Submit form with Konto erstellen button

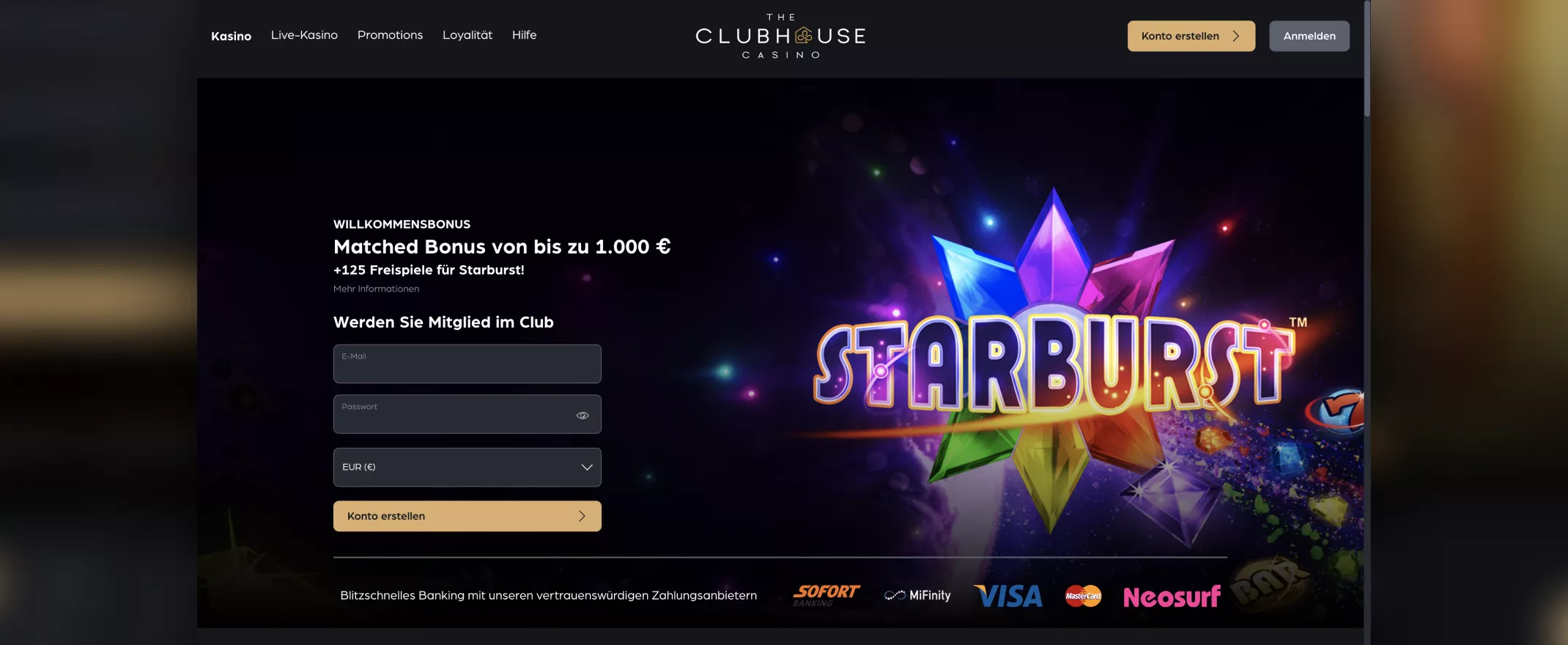(x=467, y=516)
